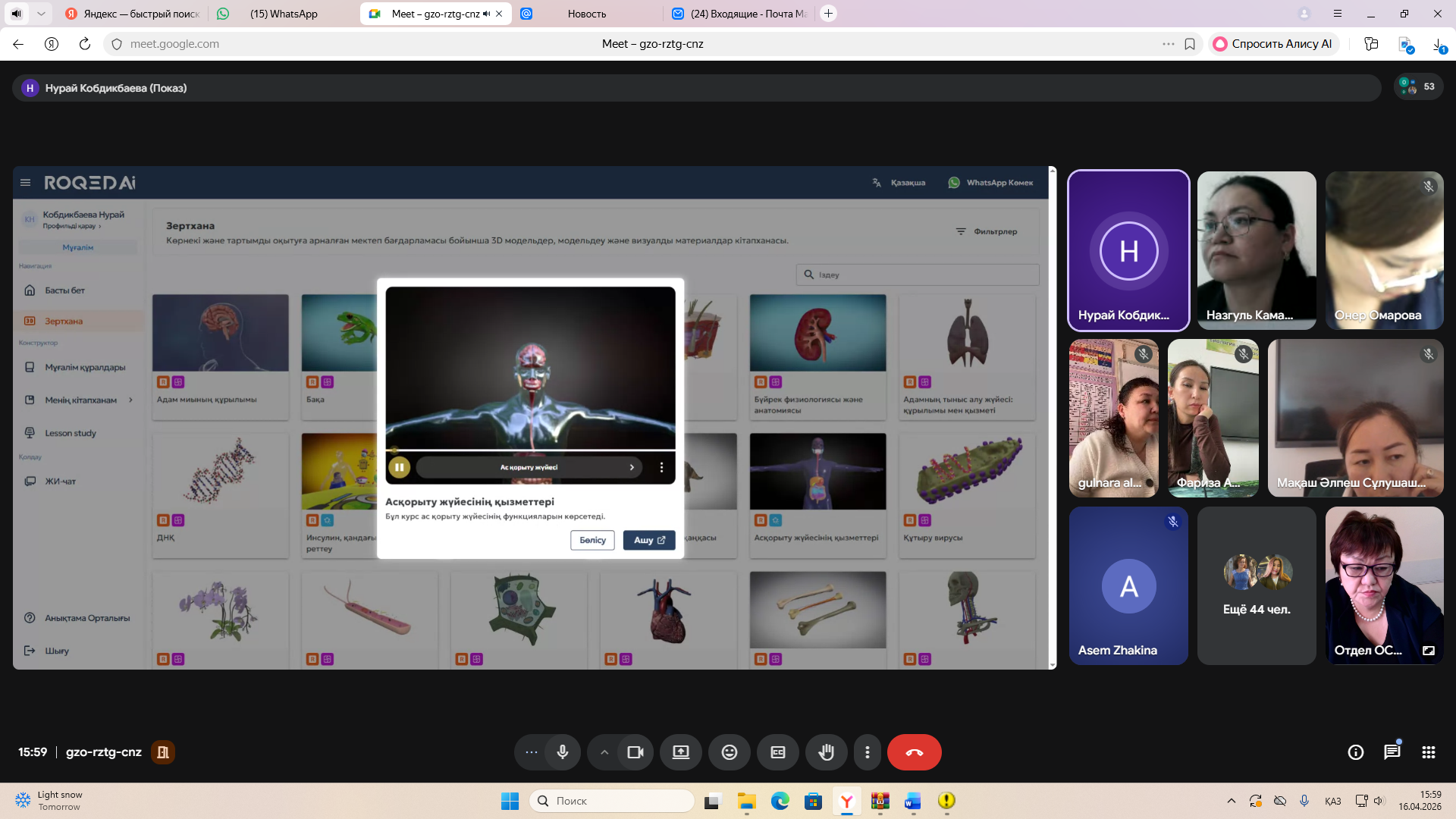This screenshot has height=819, width=1456.
Task: Open the activities grid icon
Action: click(x=1428, y=752)
